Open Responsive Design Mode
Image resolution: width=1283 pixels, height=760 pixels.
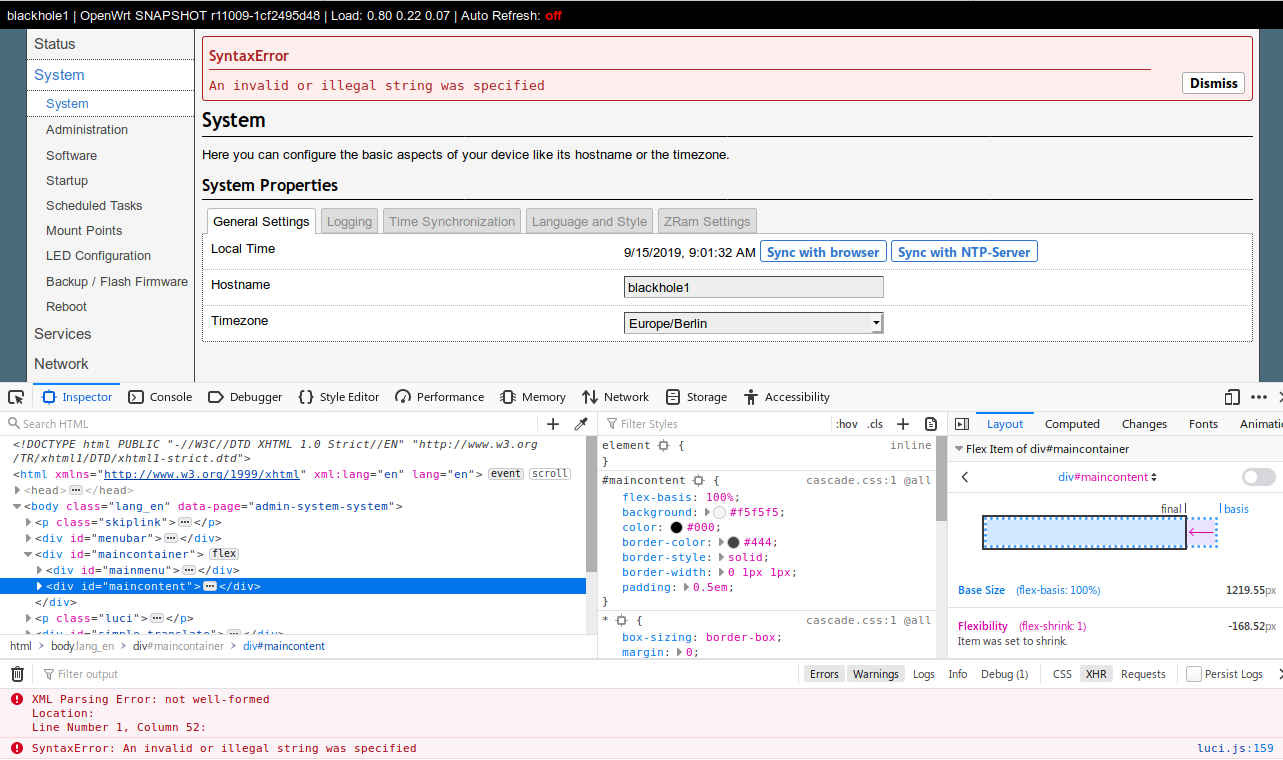click(x=1231, y=397)
